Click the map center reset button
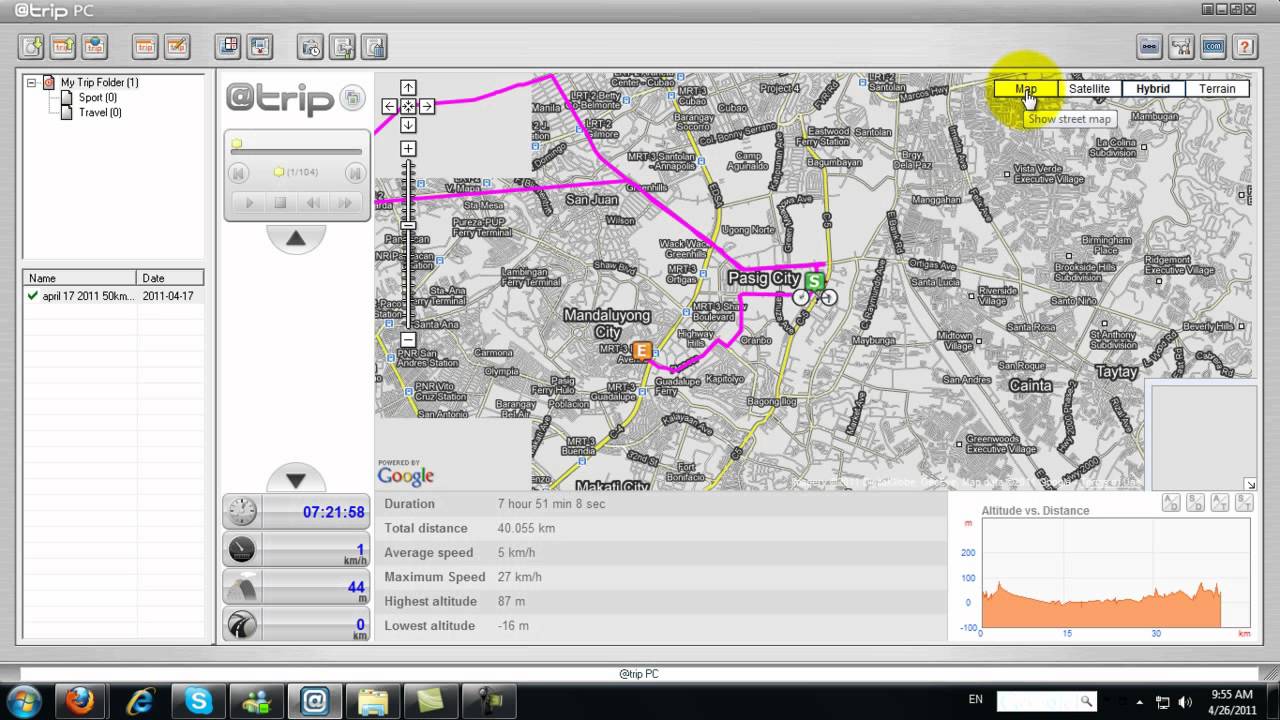 tap(408, 106)
